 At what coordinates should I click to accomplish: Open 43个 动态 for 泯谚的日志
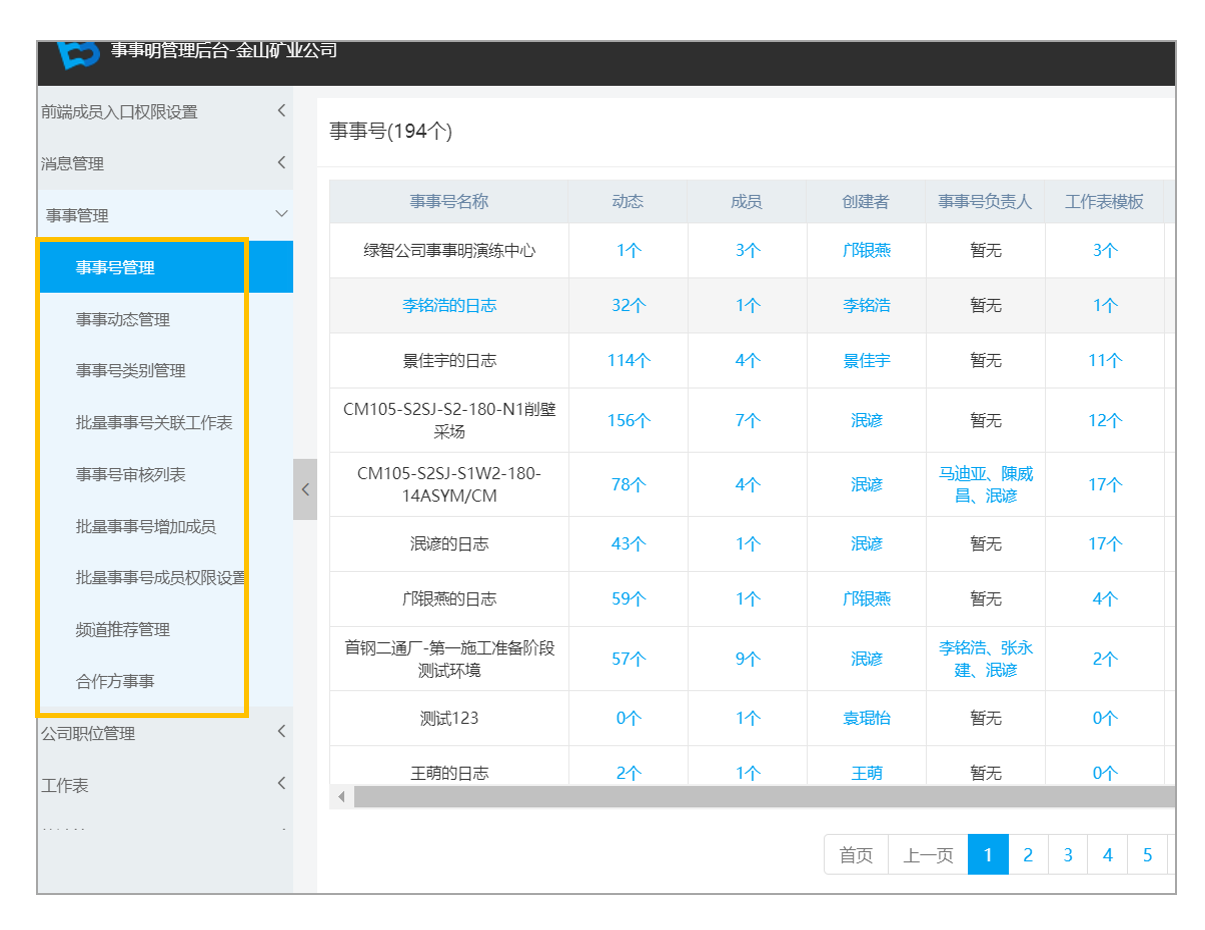point(628,544)
